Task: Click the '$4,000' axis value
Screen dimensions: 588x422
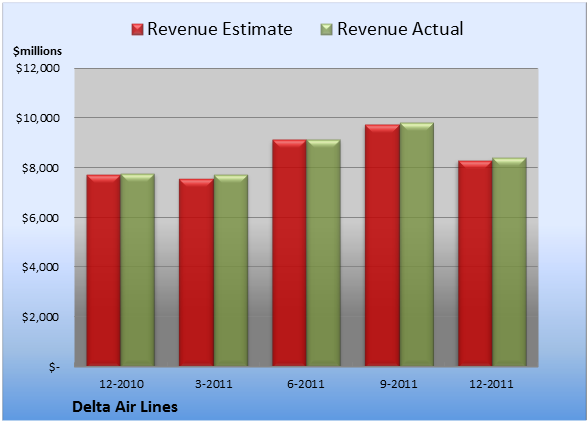Action: (x=40, y=267)
